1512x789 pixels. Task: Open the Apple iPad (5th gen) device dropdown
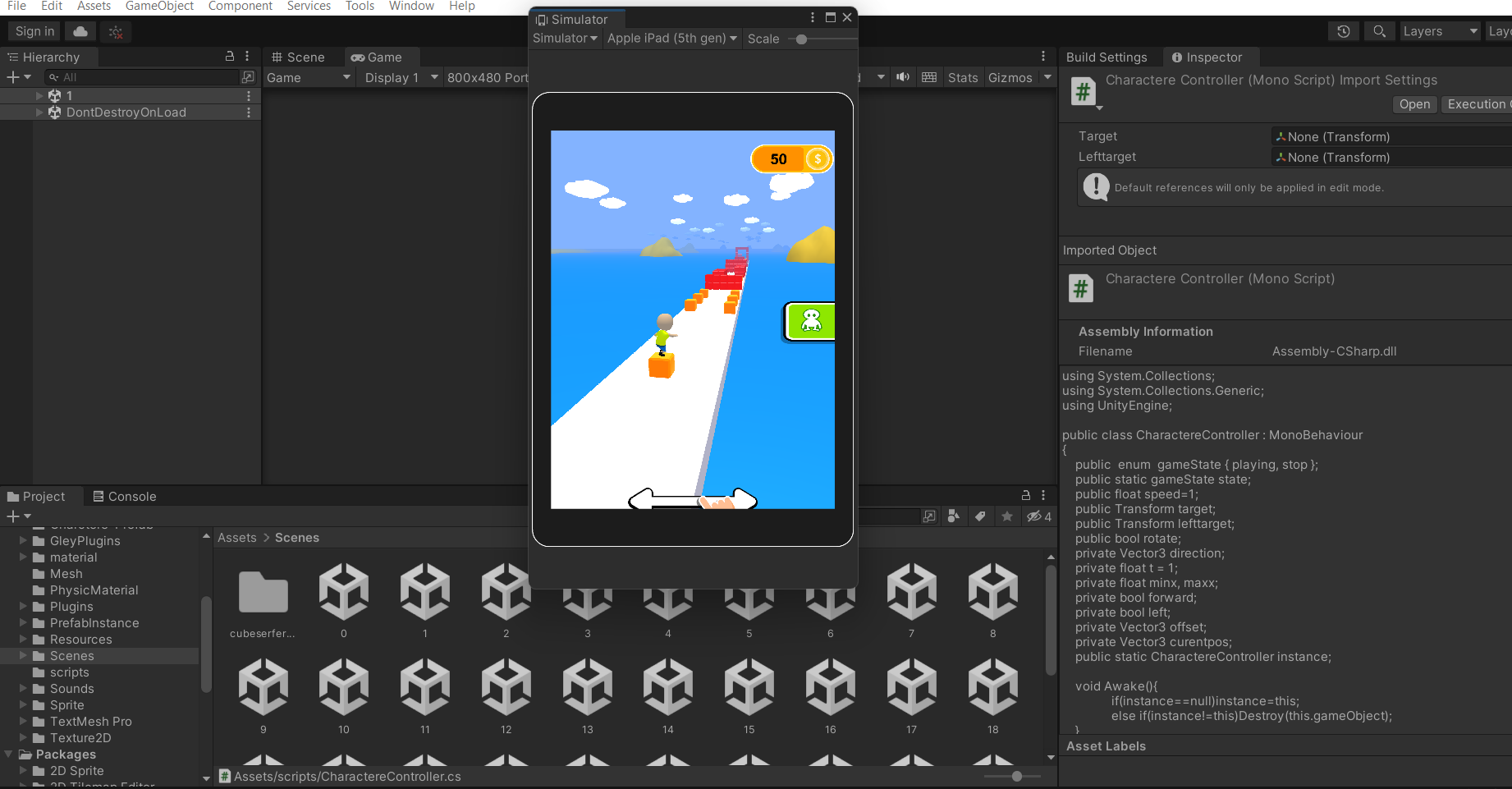coord(671,39)
